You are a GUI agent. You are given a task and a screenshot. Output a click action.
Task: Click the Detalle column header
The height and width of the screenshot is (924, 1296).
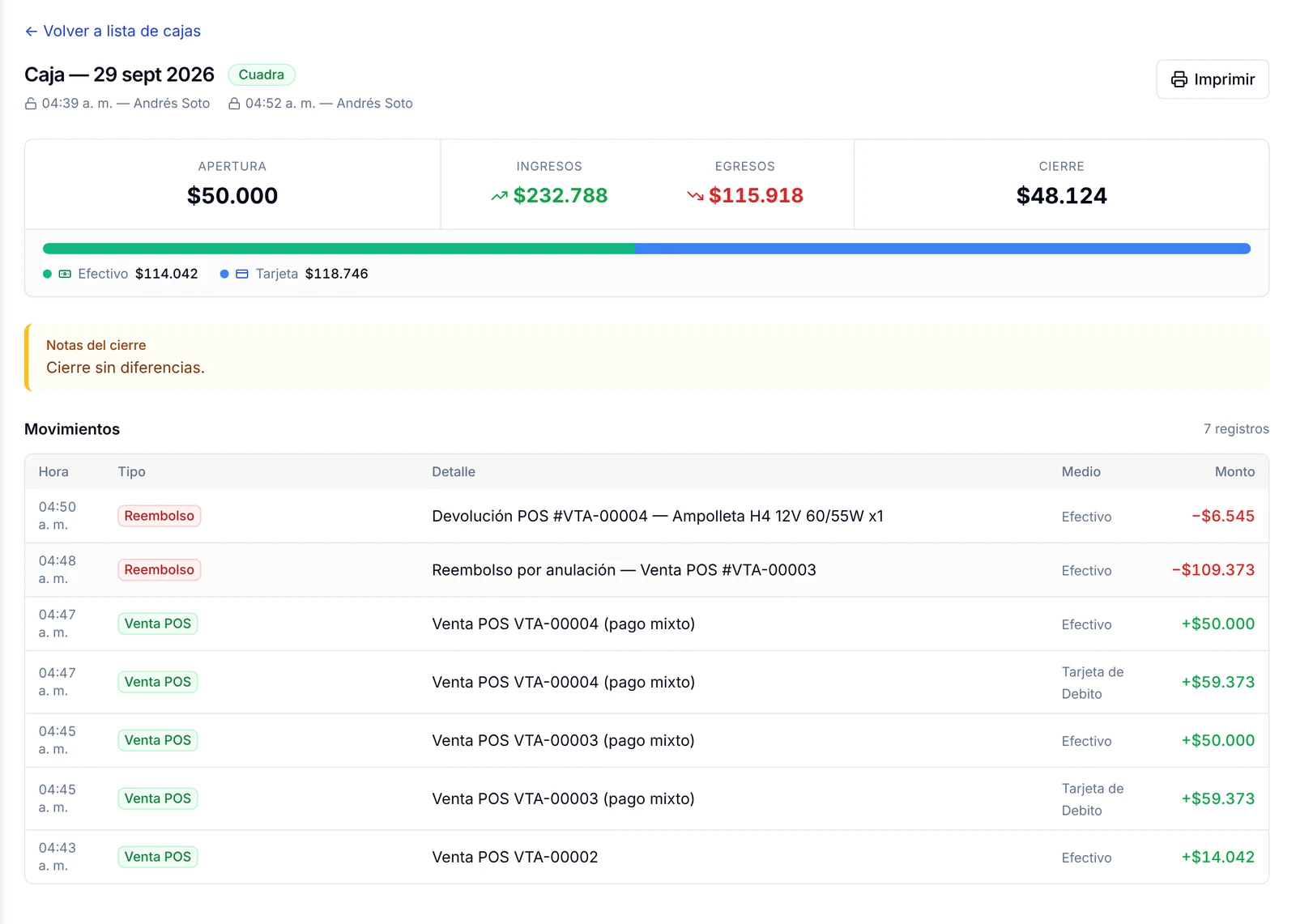[x=454, y=472]
